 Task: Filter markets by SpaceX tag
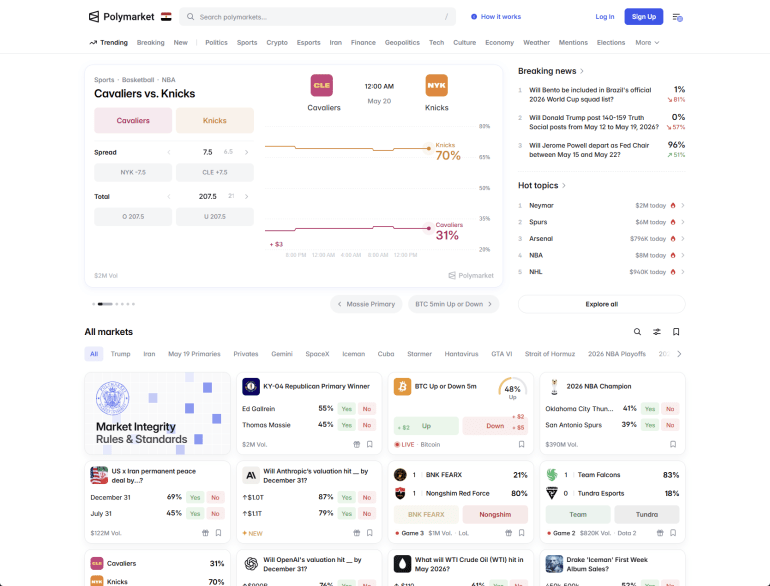pos(317,354)
